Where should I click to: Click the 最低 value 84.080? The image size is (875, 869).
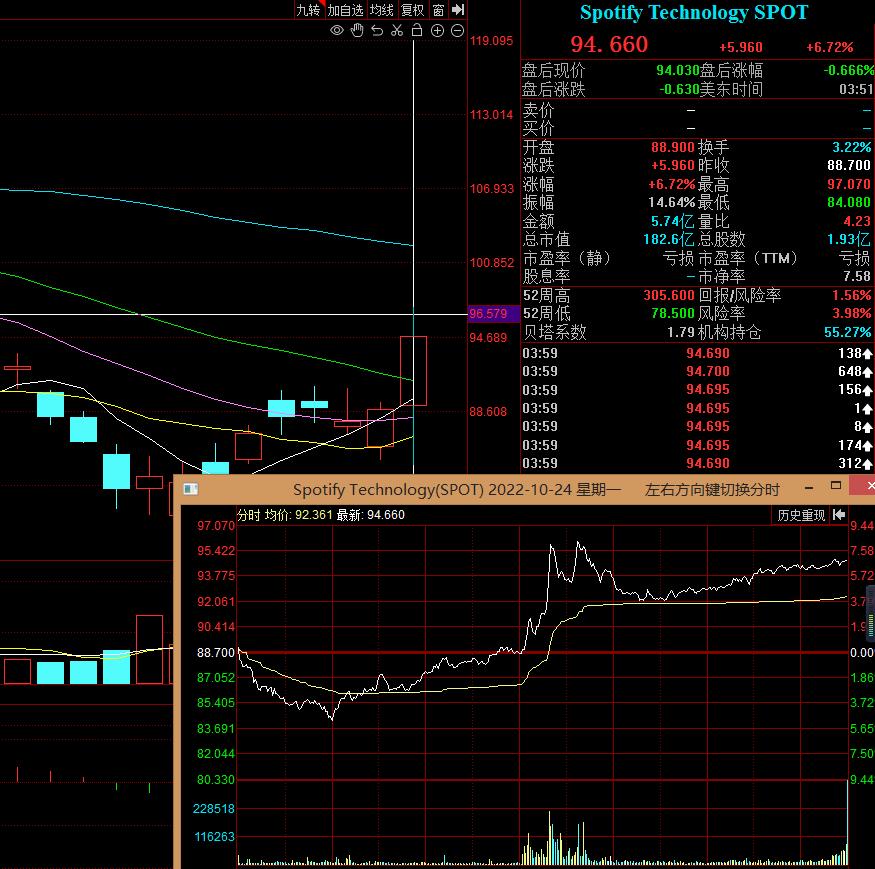click(849, 203)
